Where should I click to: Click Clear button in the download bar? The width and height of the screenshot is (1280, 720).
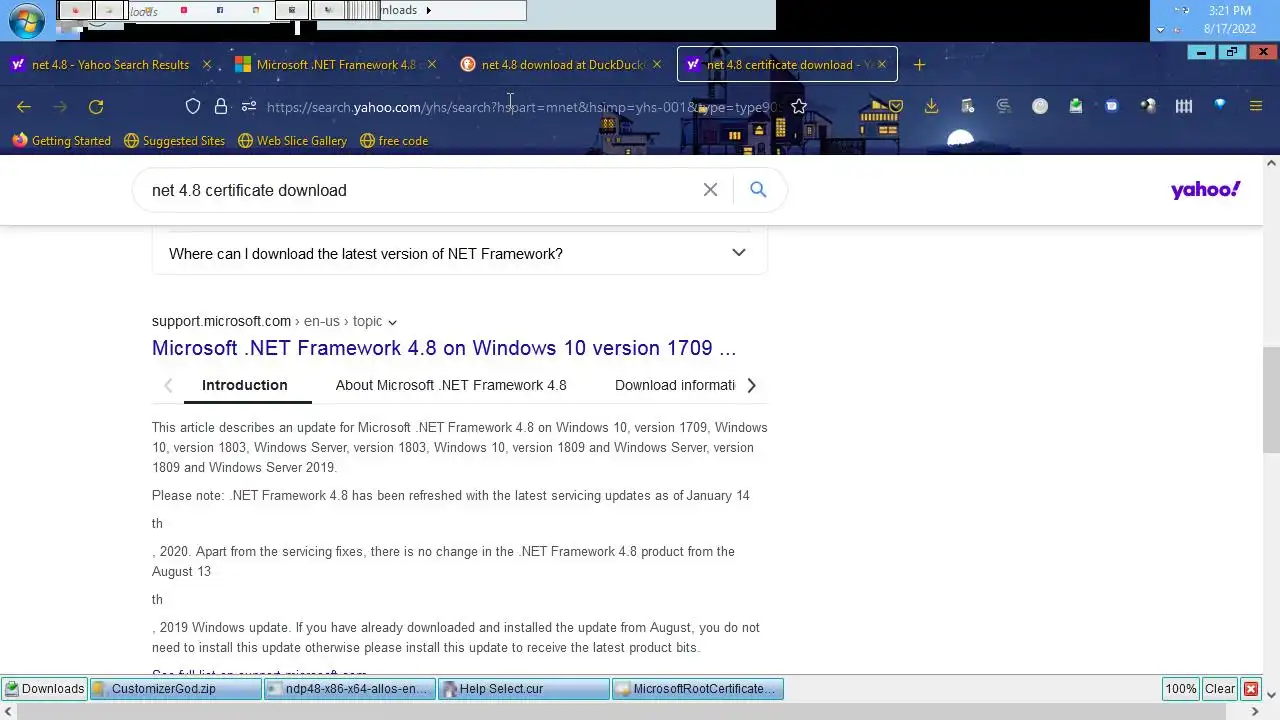pos(1219,689)
